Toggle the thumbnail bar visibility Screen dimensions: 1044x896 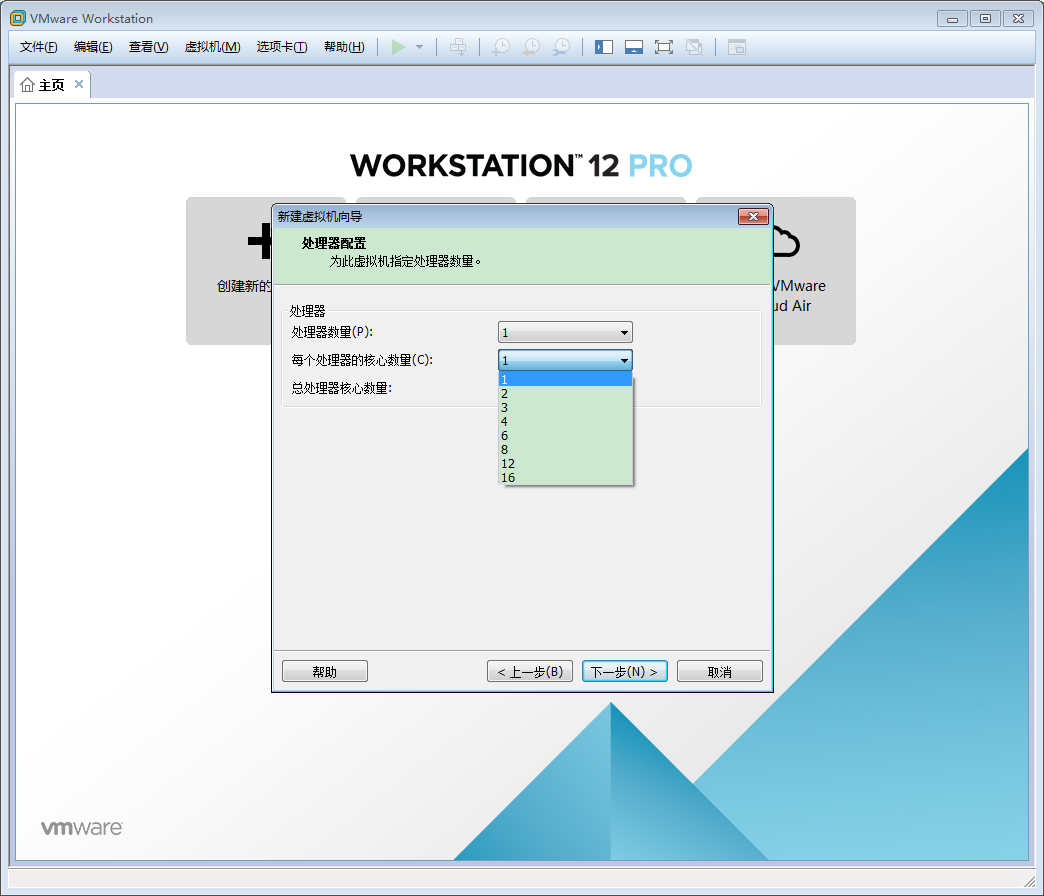[x=634, y=47]
